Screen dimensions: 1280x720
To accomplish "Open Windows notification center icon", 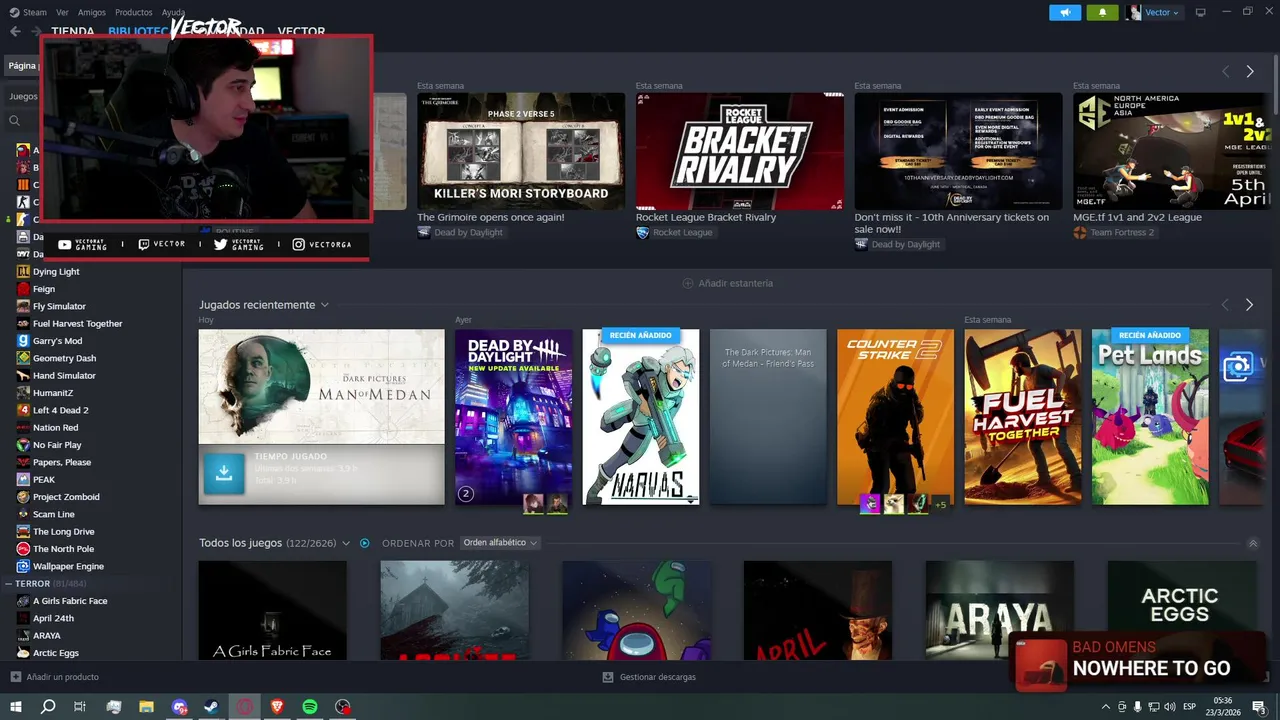I will [x=1259, y=707].
